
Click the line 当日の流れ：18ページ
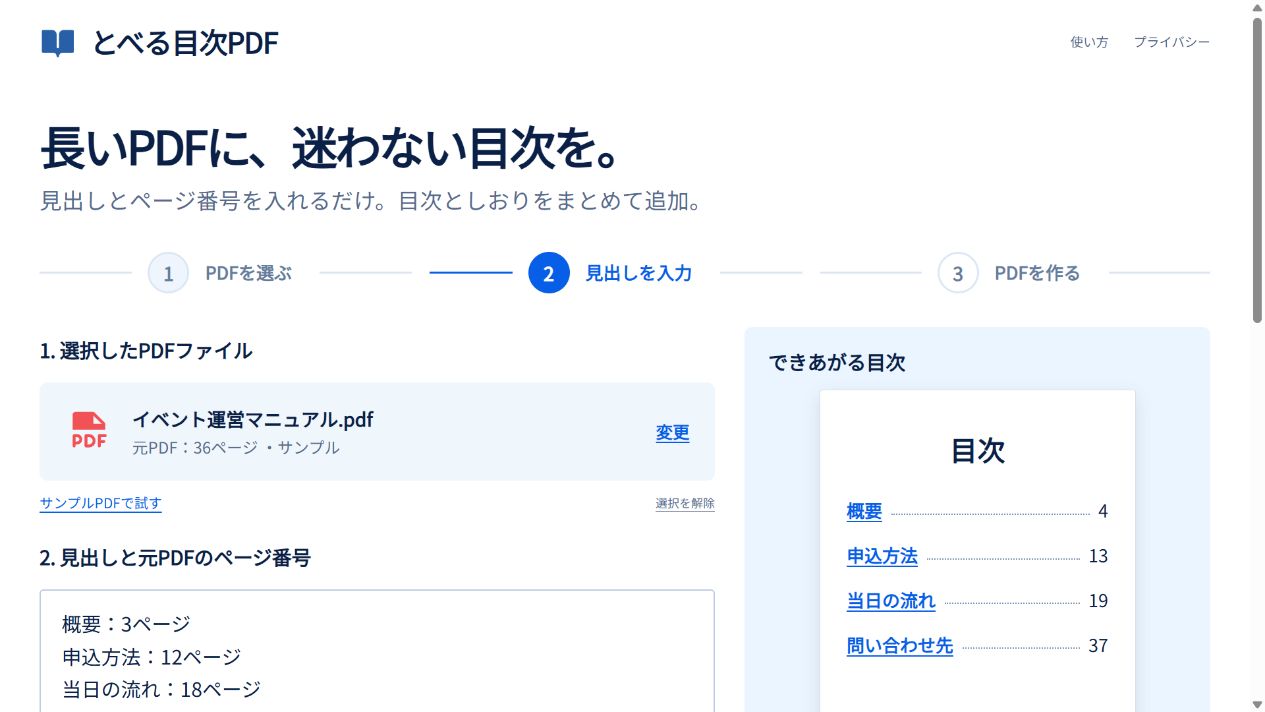pos(161,689)
